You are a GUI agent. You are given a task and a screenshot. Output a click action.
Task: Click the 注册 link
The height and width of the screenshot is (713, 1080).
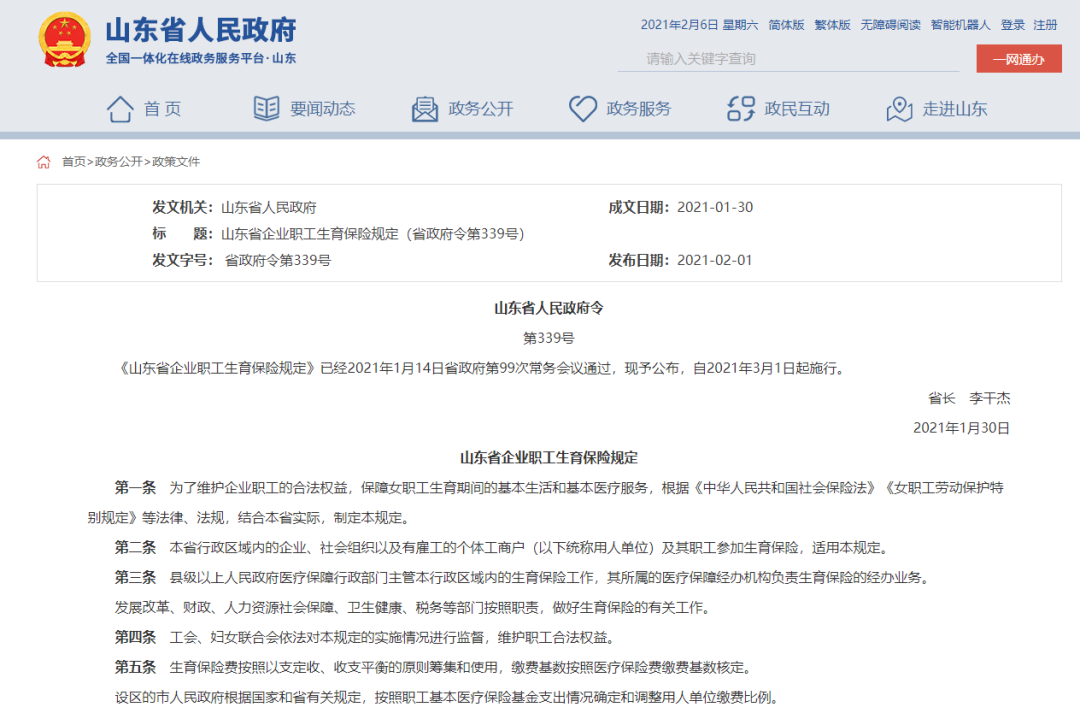[1045, 25]
